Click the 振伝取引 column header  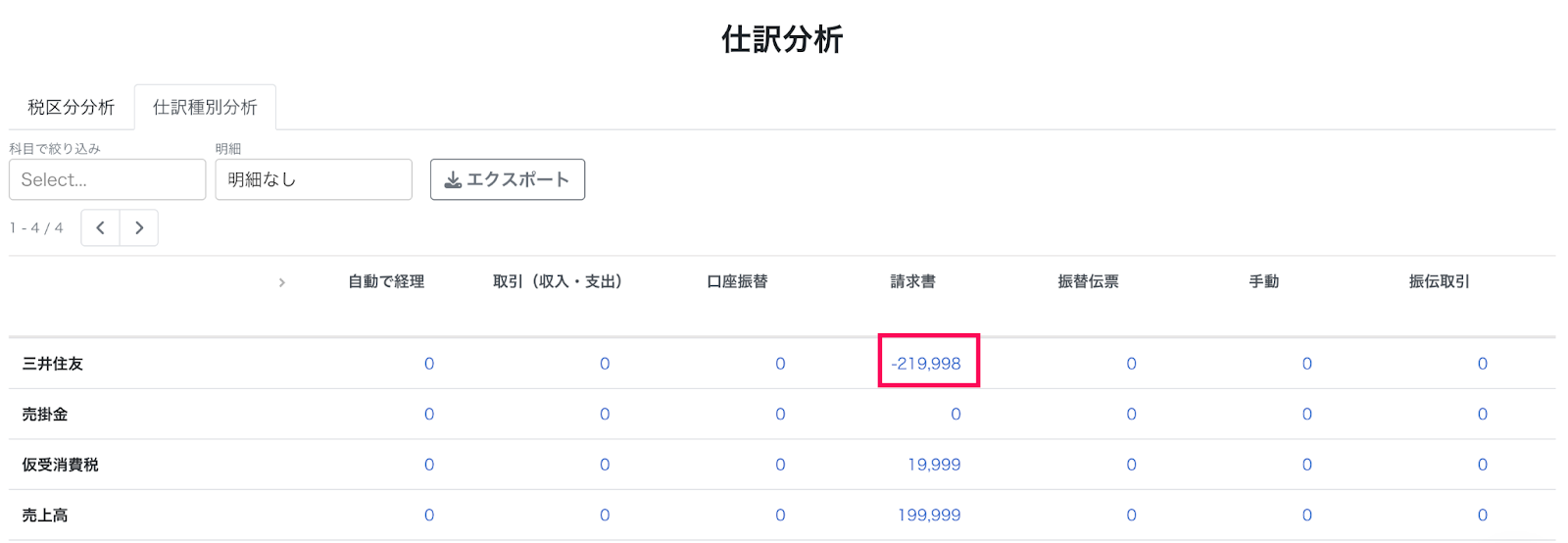(1439, 281)
